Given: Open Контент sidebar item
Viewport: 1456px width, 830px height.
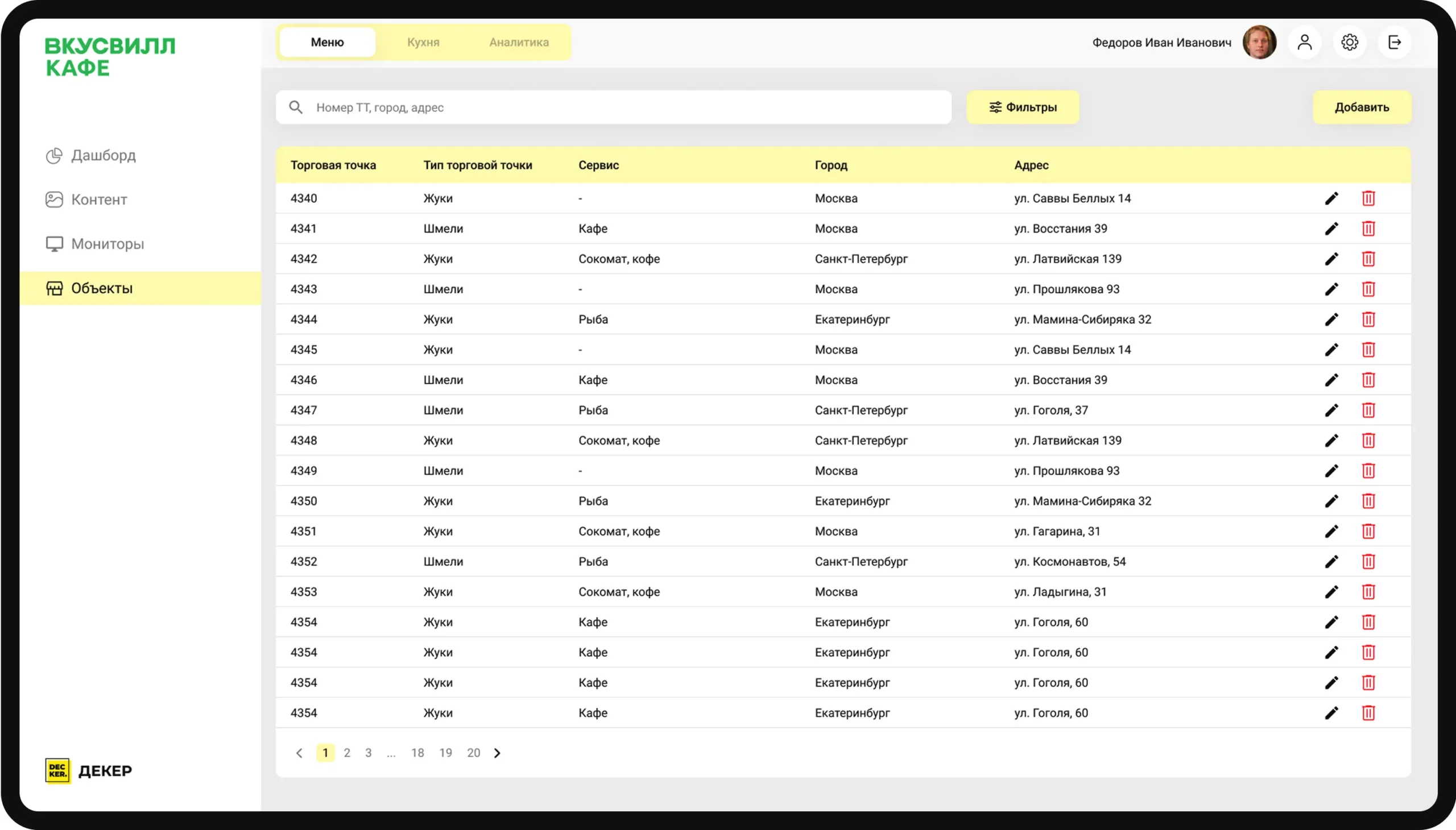Looking at the screenshot, I should 98,200.
